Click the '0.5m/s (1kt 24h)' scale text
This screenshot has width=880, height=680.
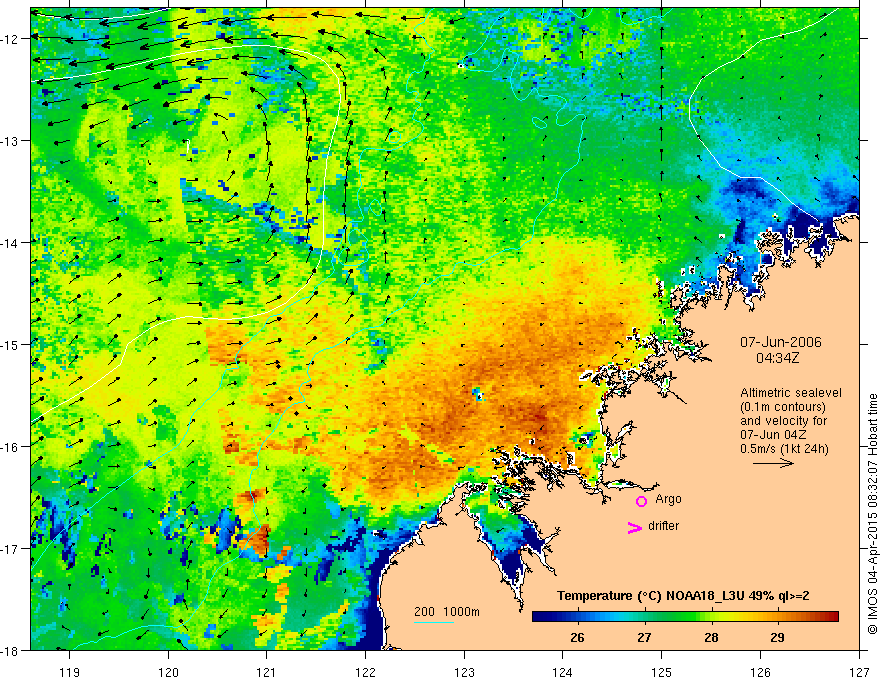click(784, 449)
